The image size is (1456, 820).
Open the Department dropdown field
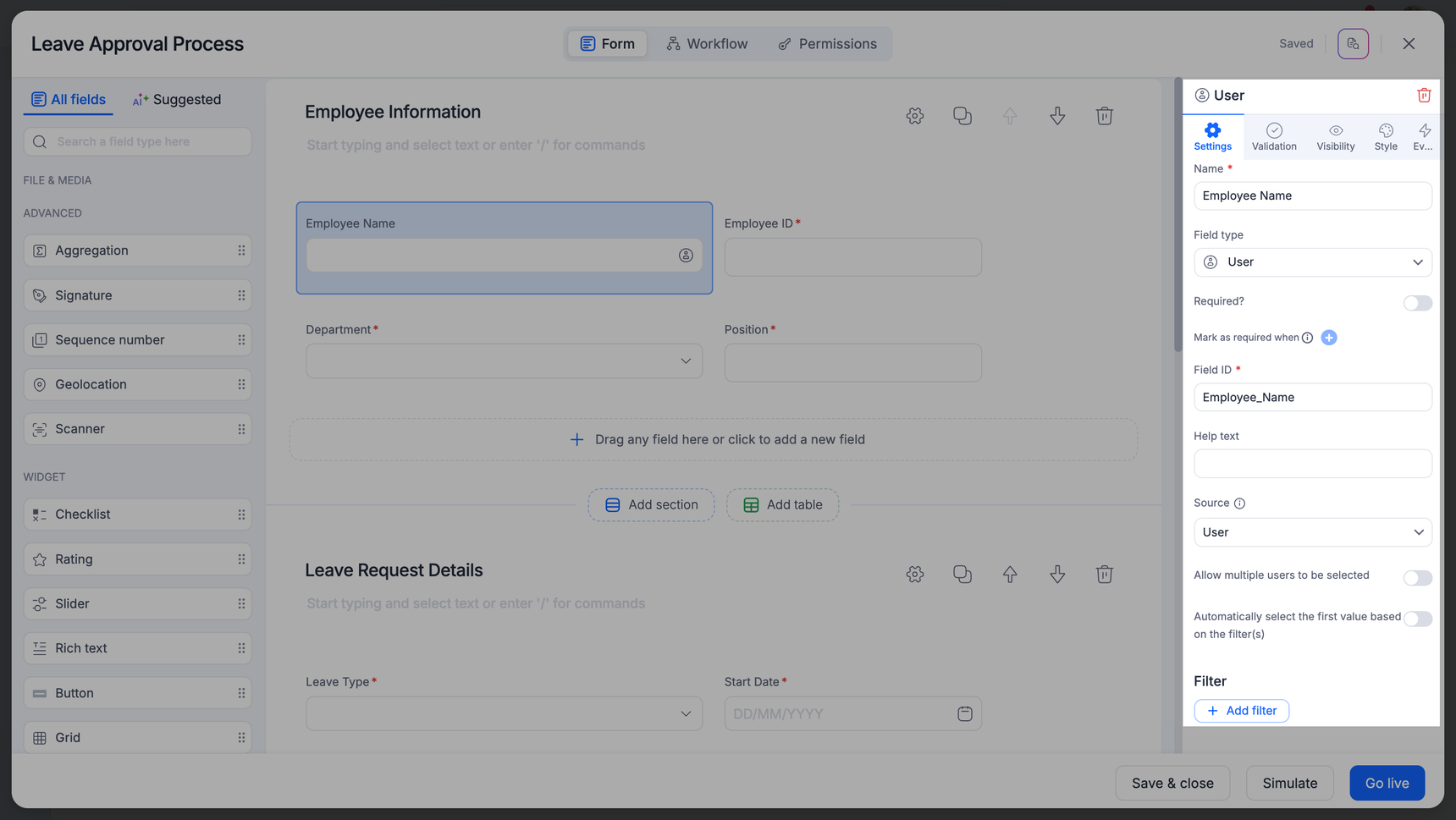tap(504, 361)
